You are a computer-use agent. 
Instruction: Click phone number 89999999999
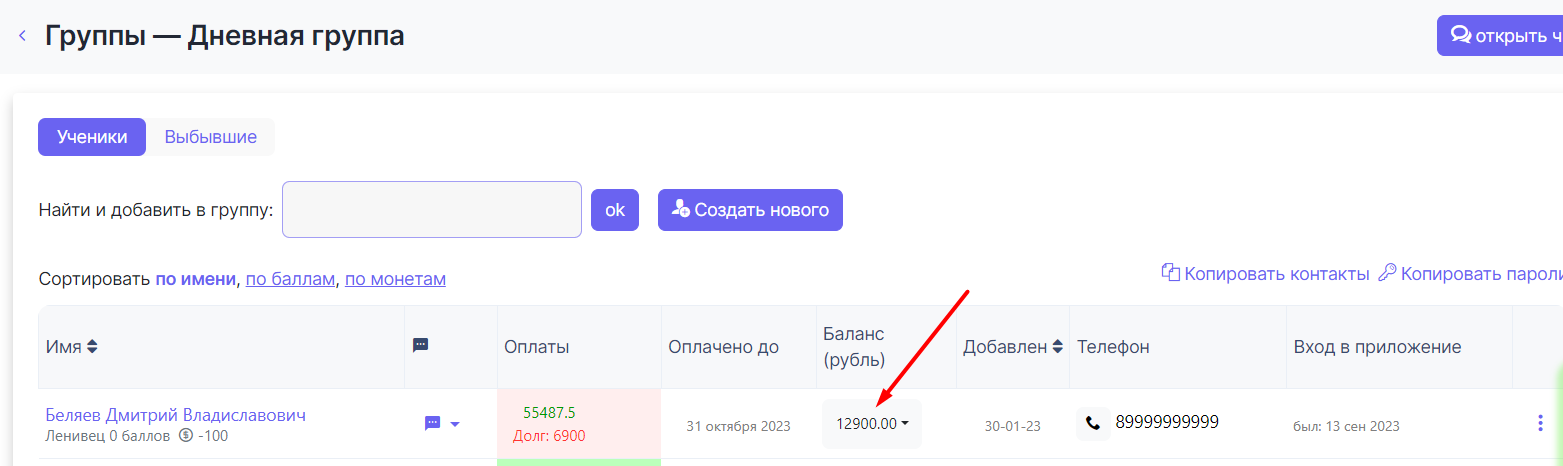[x=1167, y=422]
